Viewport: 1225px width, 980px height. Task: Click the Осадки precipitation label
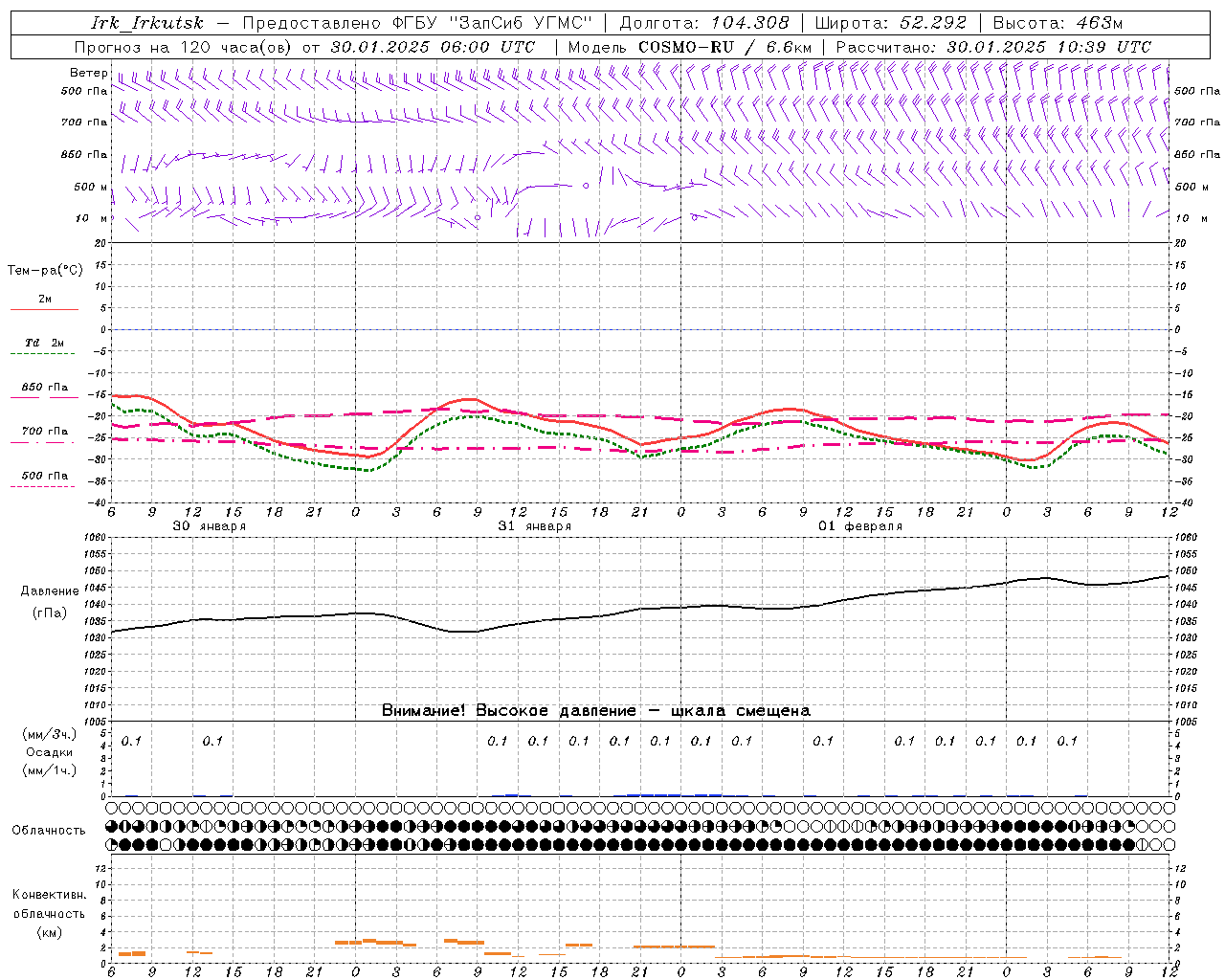[x=50, y=752]
